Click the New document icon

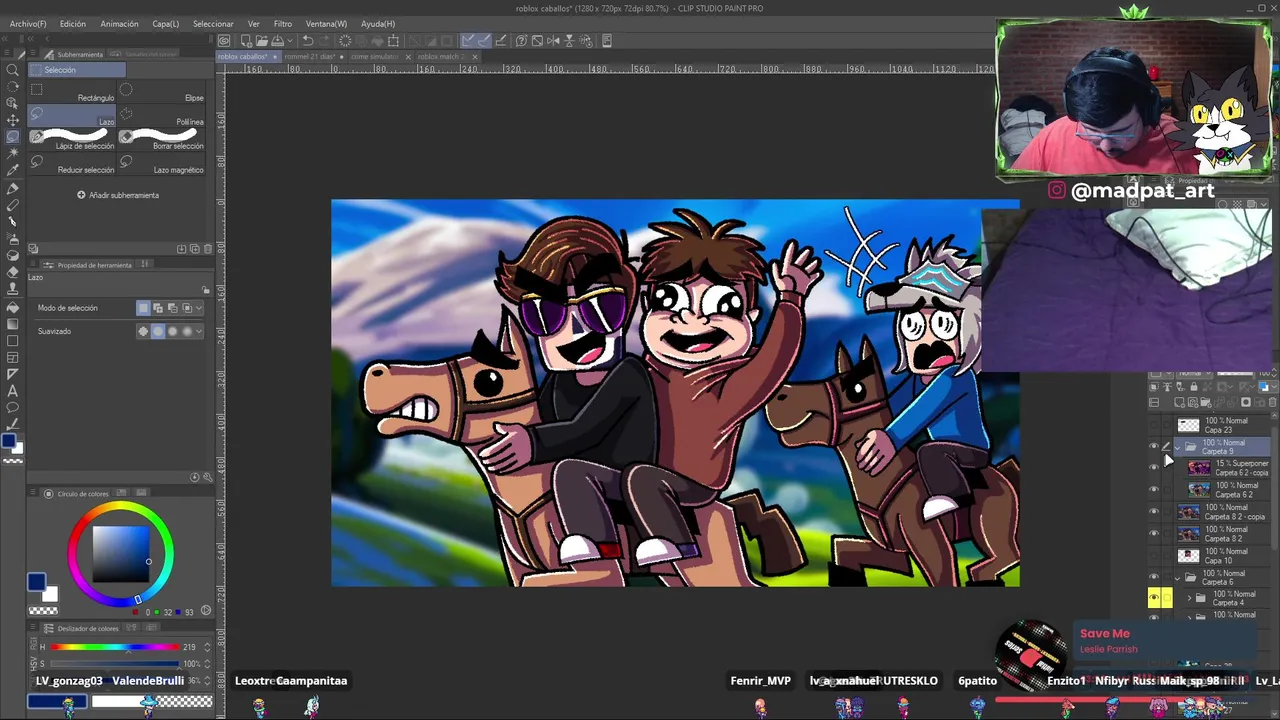point(244,41)
